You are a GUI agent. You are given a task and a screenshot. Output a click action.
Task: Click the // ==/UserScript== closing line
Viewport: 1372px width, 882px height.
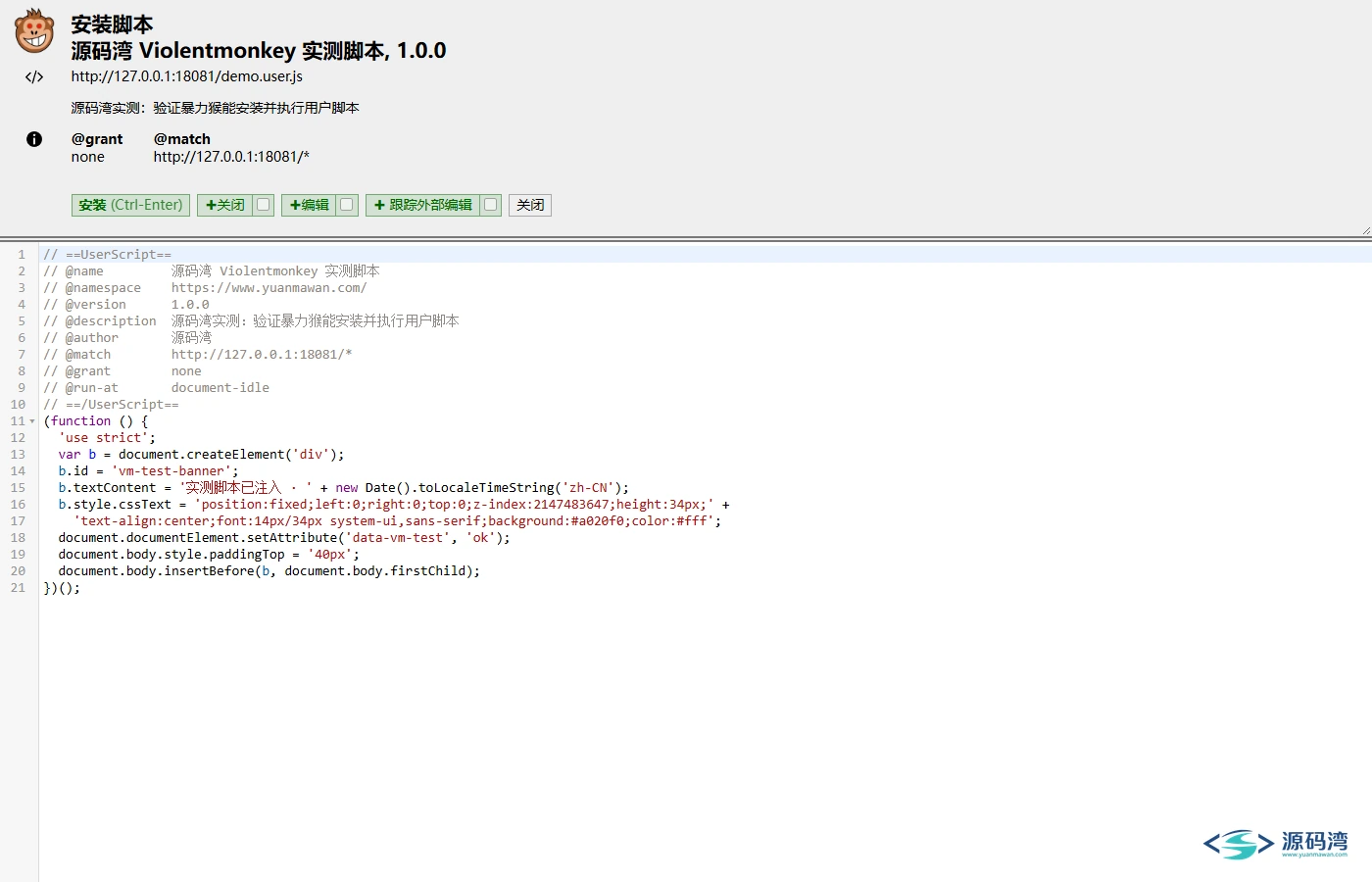pyautogui.click(x=111, y=405)
